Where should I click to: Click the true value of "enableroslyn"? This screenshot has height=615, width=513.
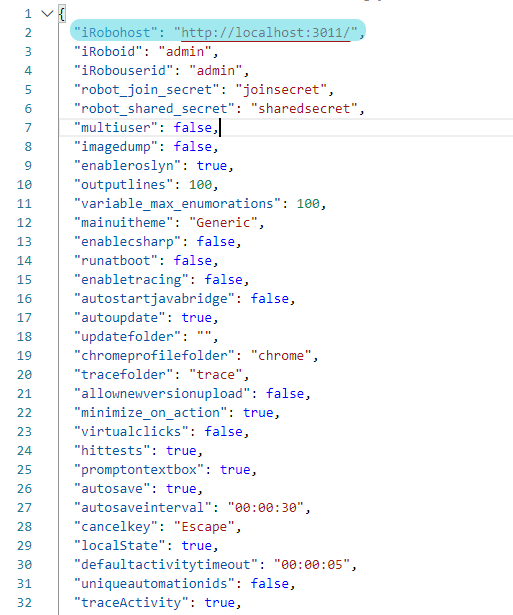212,166
